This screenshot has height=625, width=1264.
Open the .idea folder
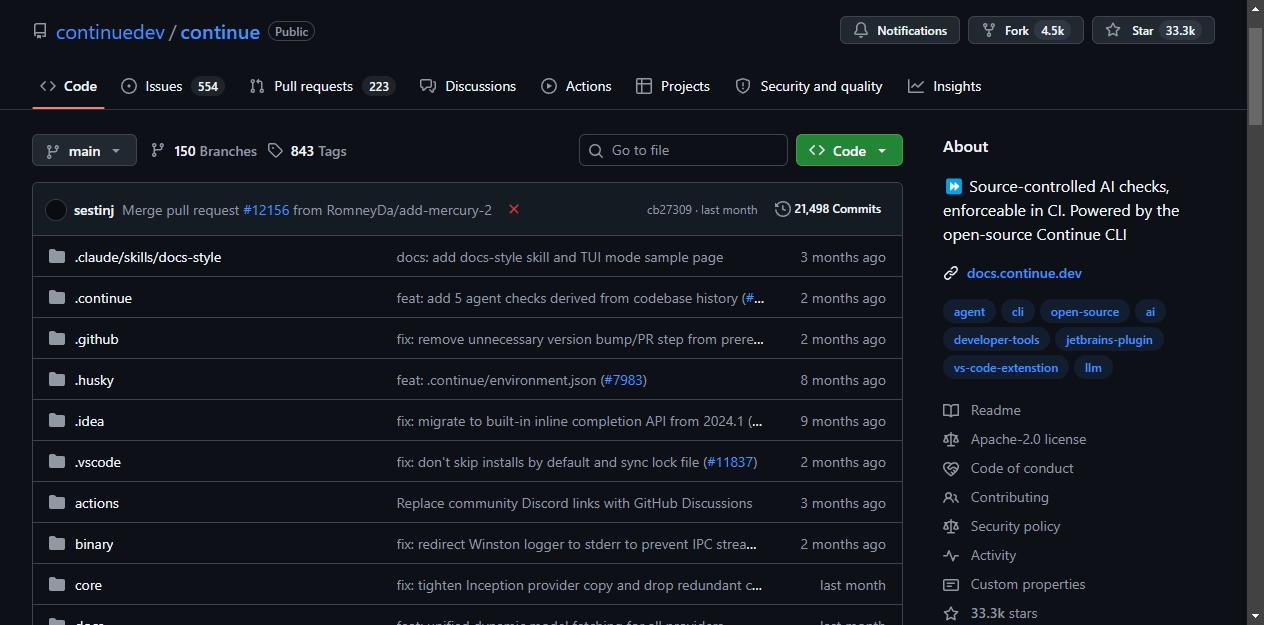tap(89, 421)
